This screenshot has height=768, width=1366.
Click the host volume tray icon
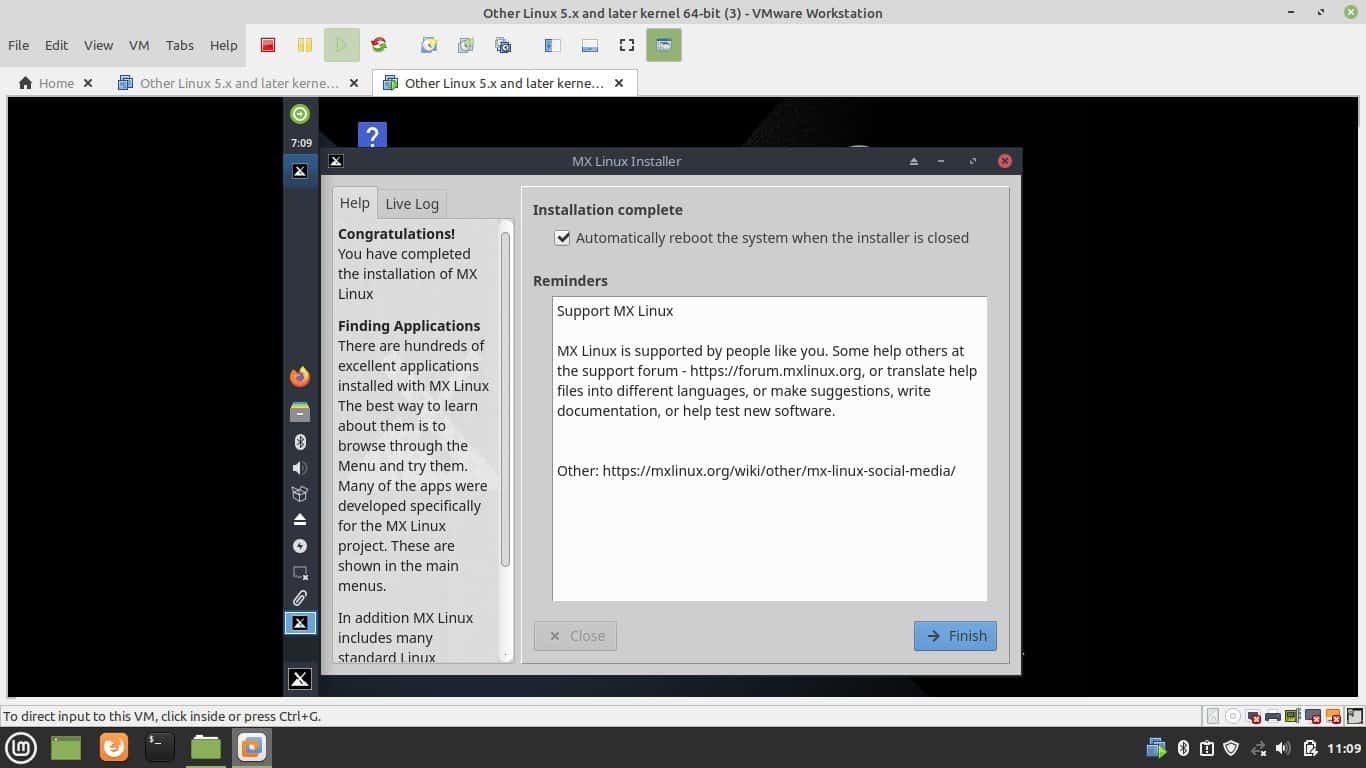tap(1284, 748)
